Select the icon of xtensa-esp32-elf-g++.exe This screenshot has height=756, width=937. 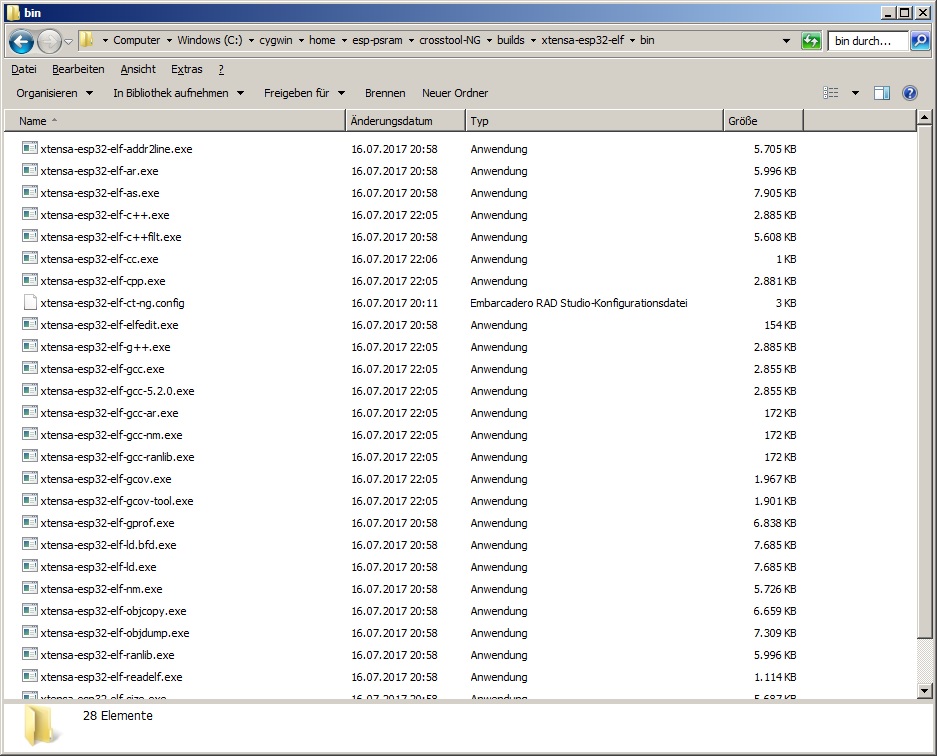click(30, 346)
